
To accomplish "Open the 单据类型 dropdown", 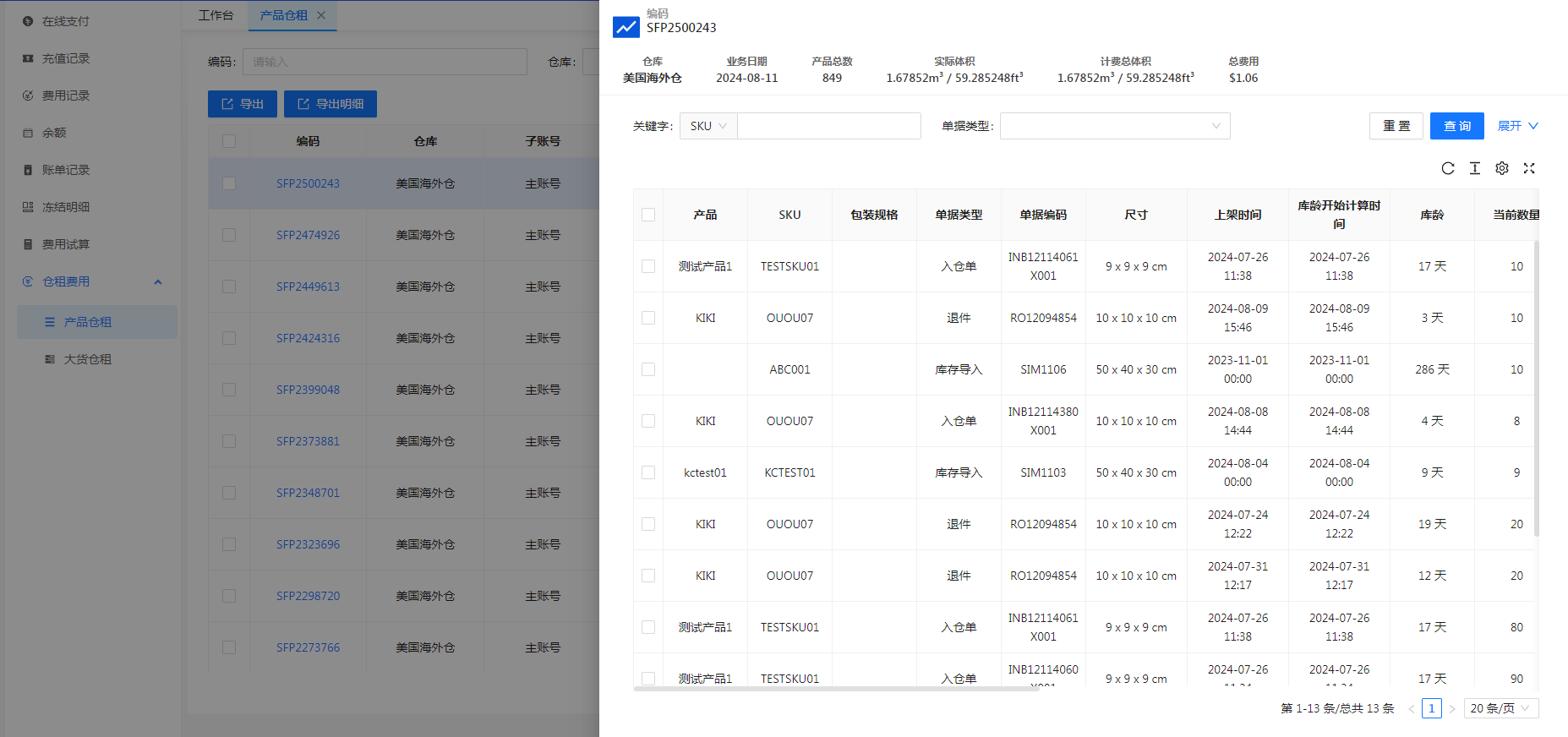I will (x=1114, y=126).
